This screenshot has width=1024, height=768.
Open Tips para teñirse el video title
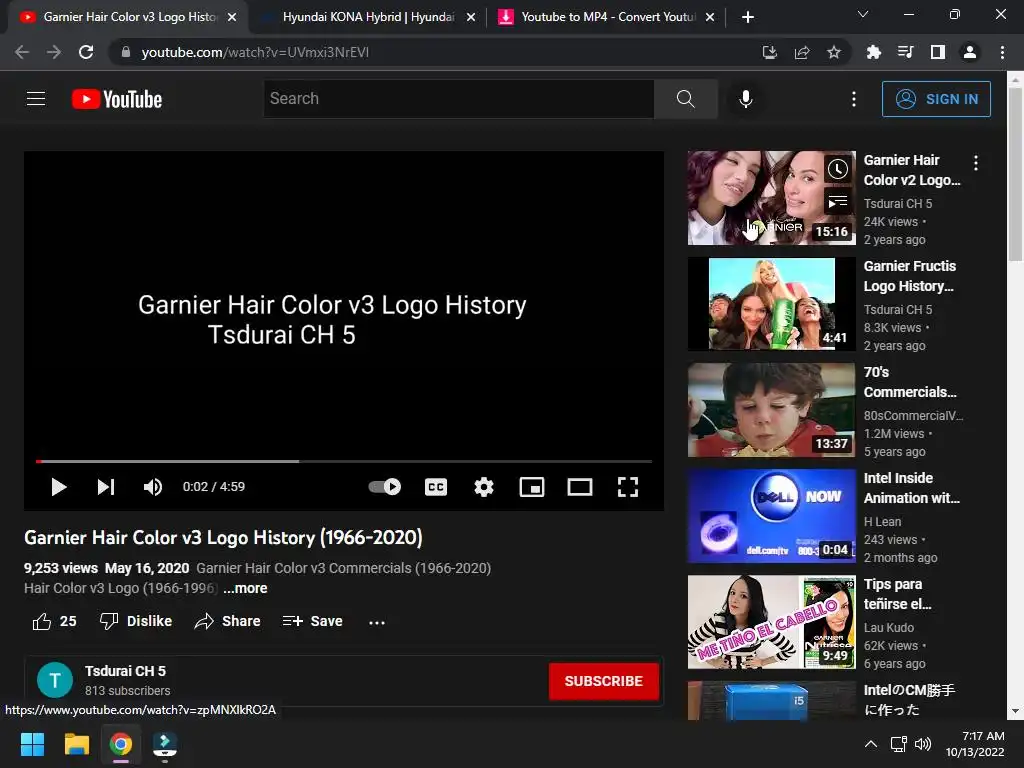pyautogui.click(x=897, y=594)
